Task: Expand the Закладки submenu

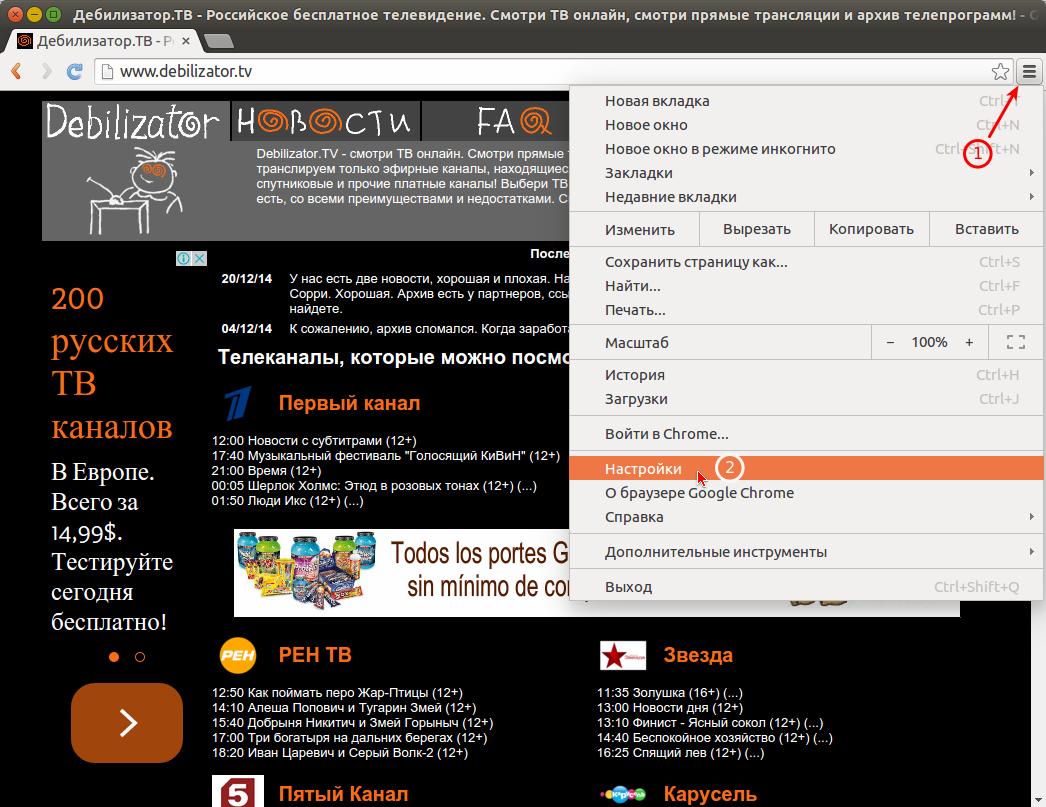Action: pos(806,173)
